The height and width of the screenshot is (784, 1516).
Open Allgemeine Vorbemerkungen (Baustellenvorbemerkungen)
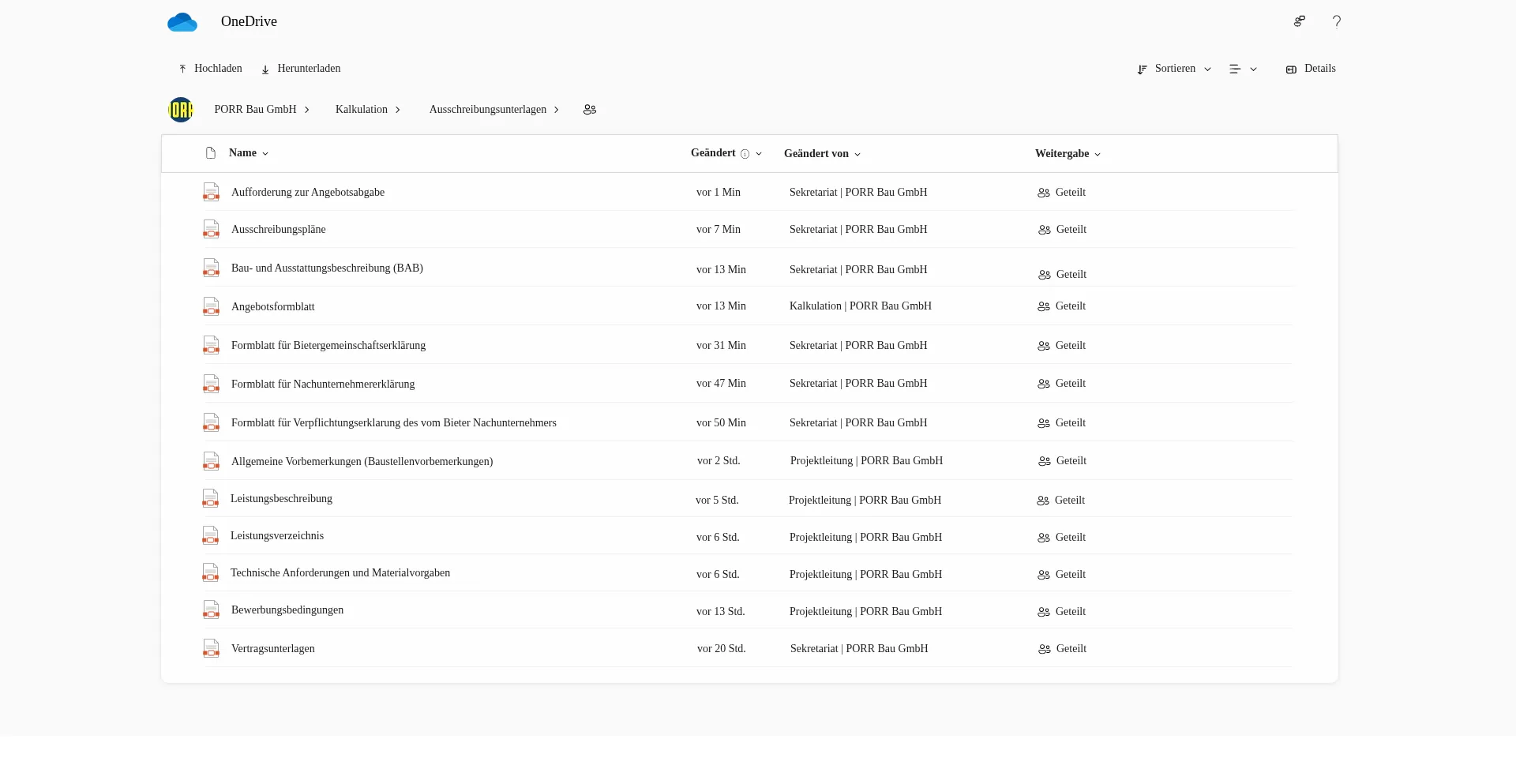[x=362, y=461]
